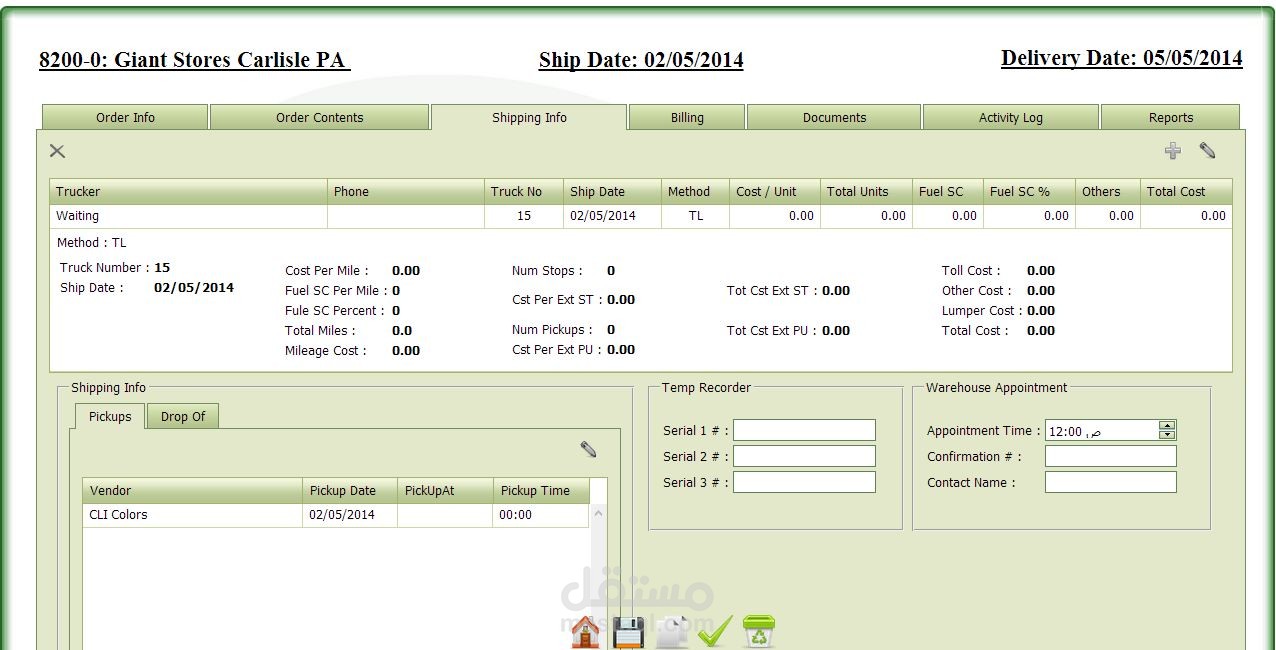Click the Phone column header
This screenshot has height=650, width=1276.
tap(406, 191)
